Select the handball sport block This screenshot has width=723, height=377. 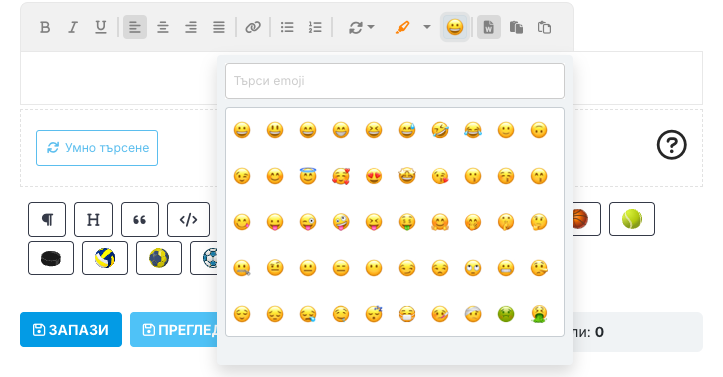point(159,258)
